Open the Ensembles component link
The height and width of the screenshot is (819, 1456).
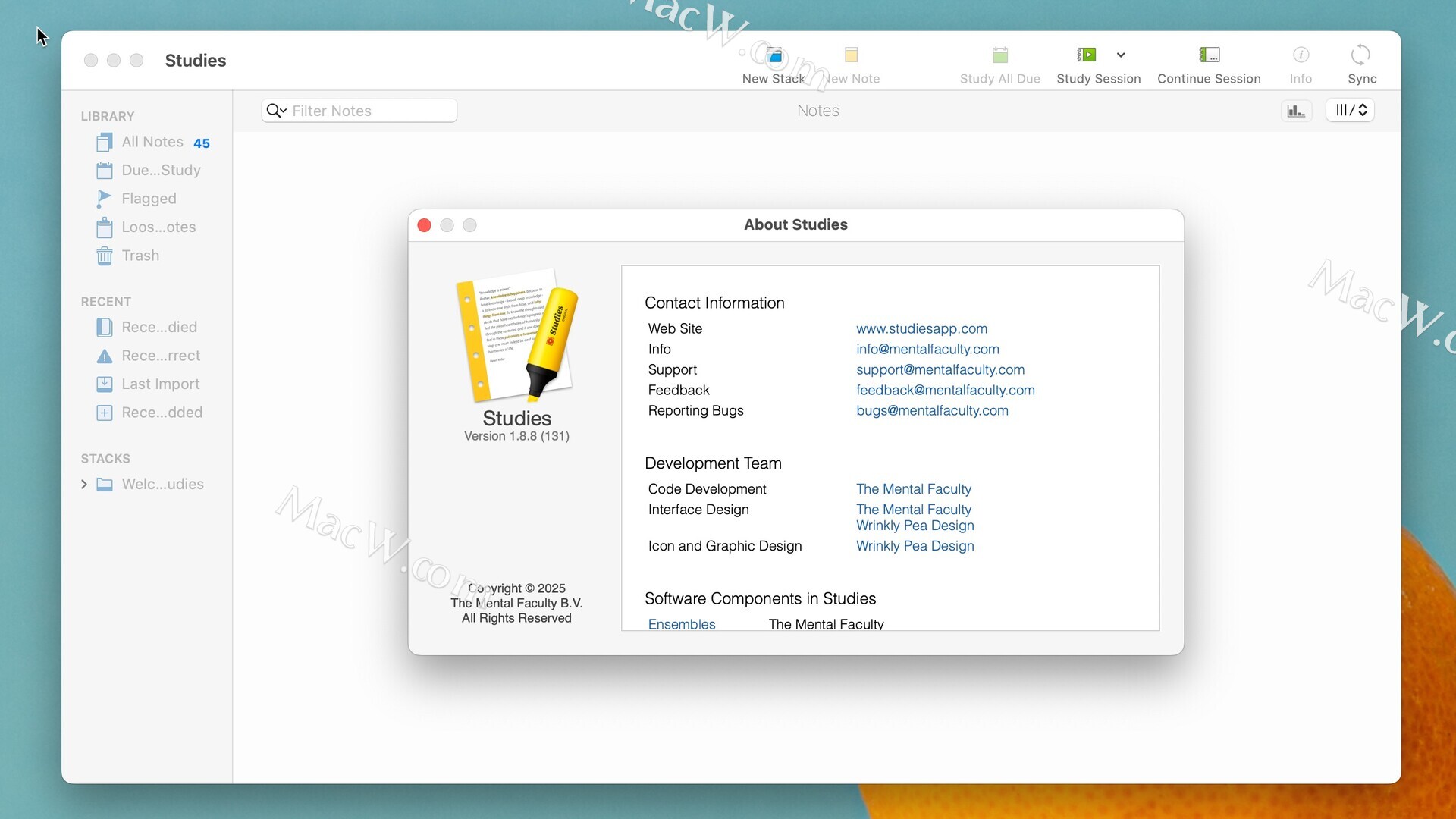[x=681, y=624]
